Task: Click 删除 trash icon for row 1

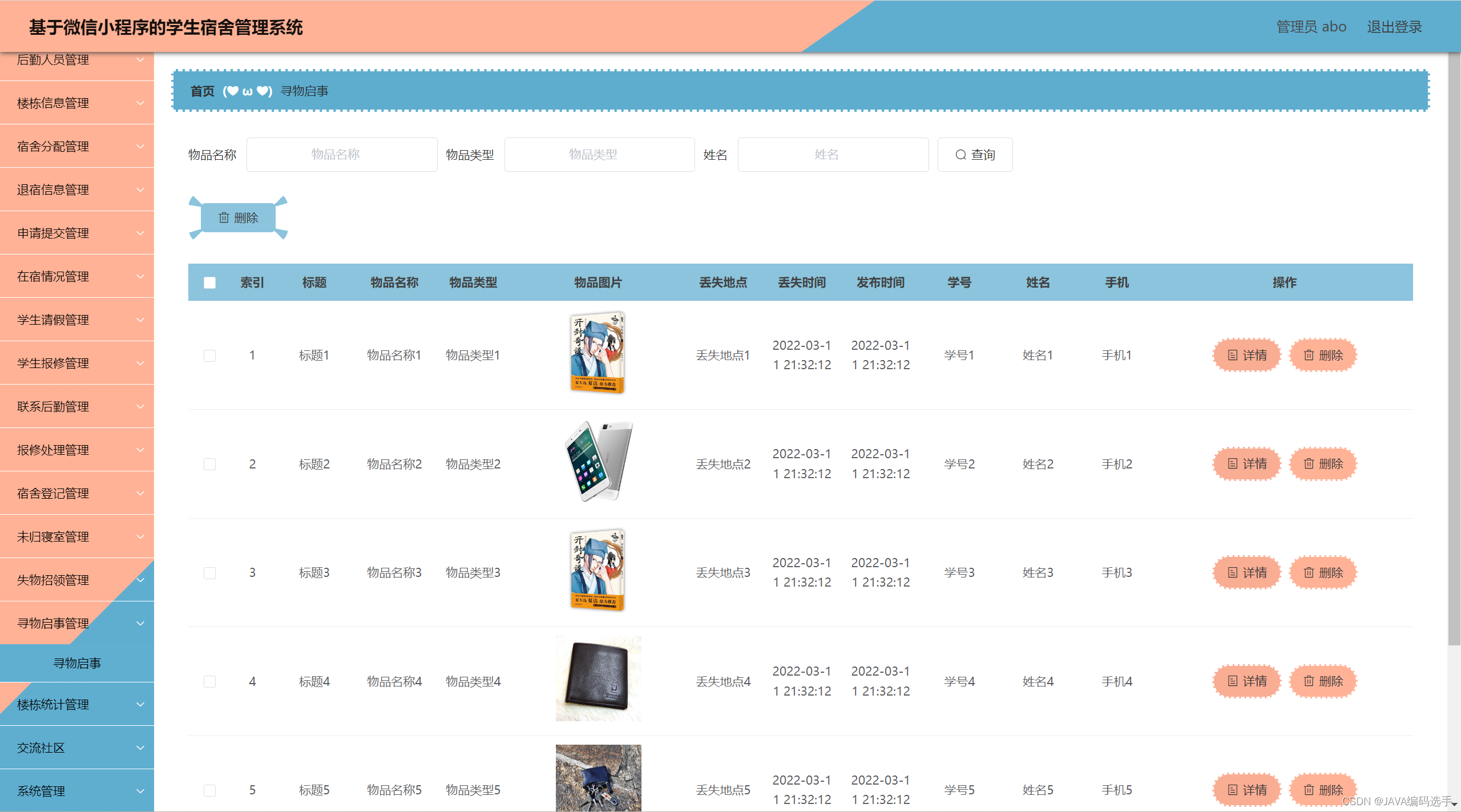Action: click(1309, 355)
